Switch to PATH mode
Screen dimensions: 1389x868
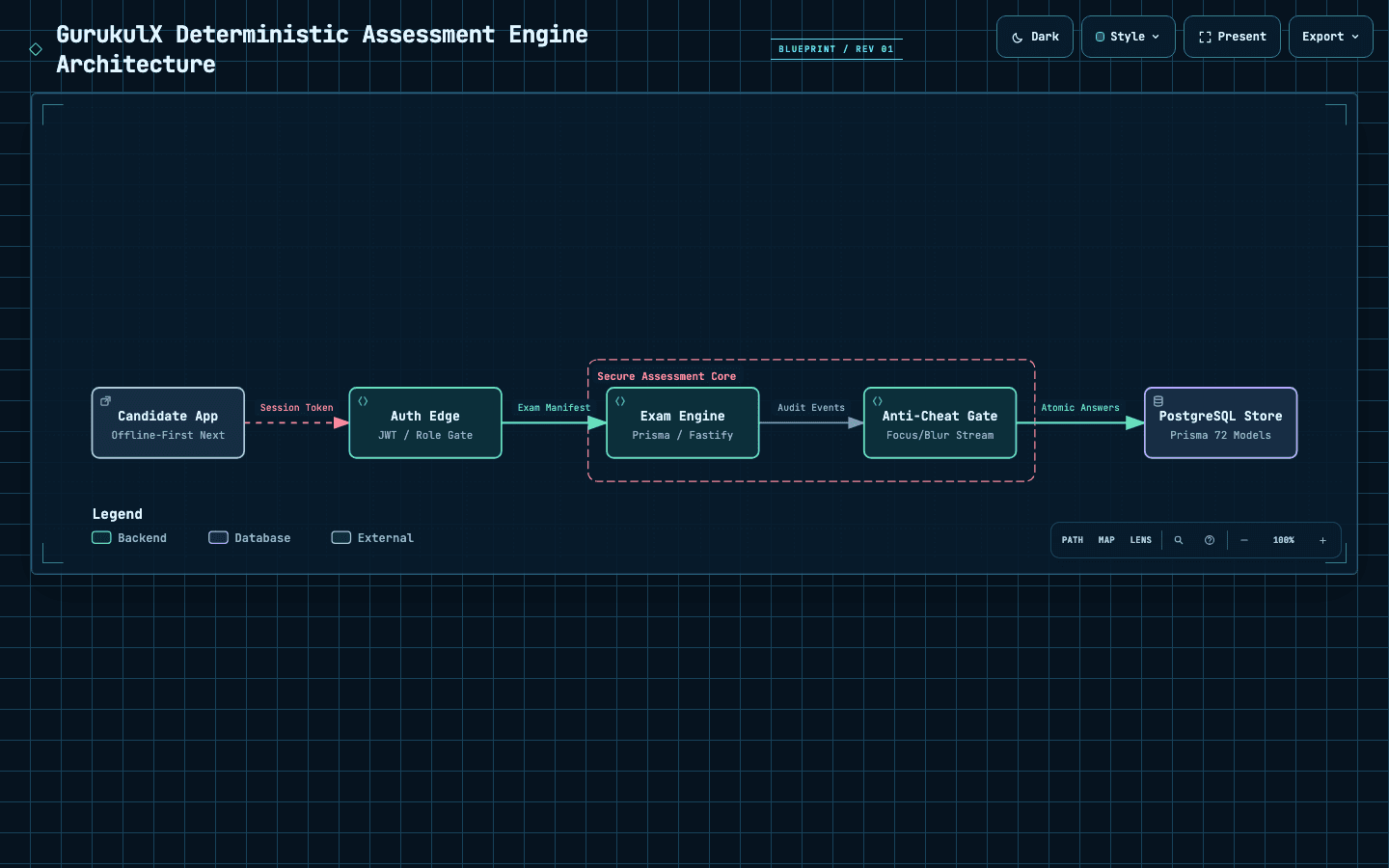(1073, 540)
